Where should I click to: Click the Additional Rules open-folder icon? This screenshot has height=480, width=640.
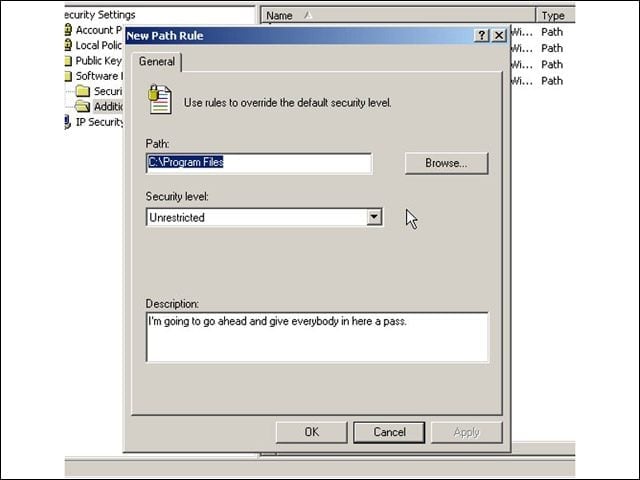83,107
